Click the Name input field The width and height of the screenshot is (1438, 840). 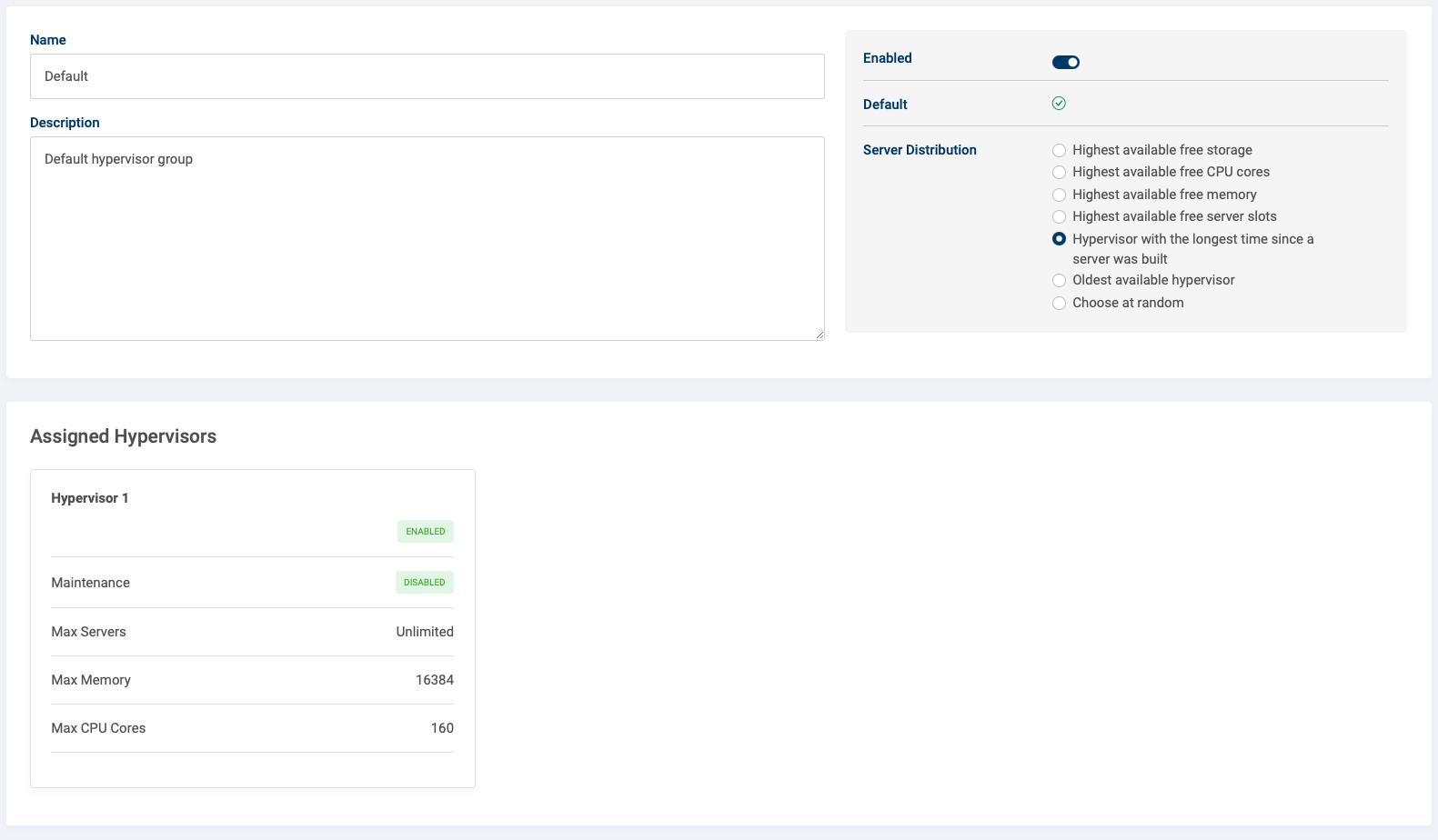(427, 76)
